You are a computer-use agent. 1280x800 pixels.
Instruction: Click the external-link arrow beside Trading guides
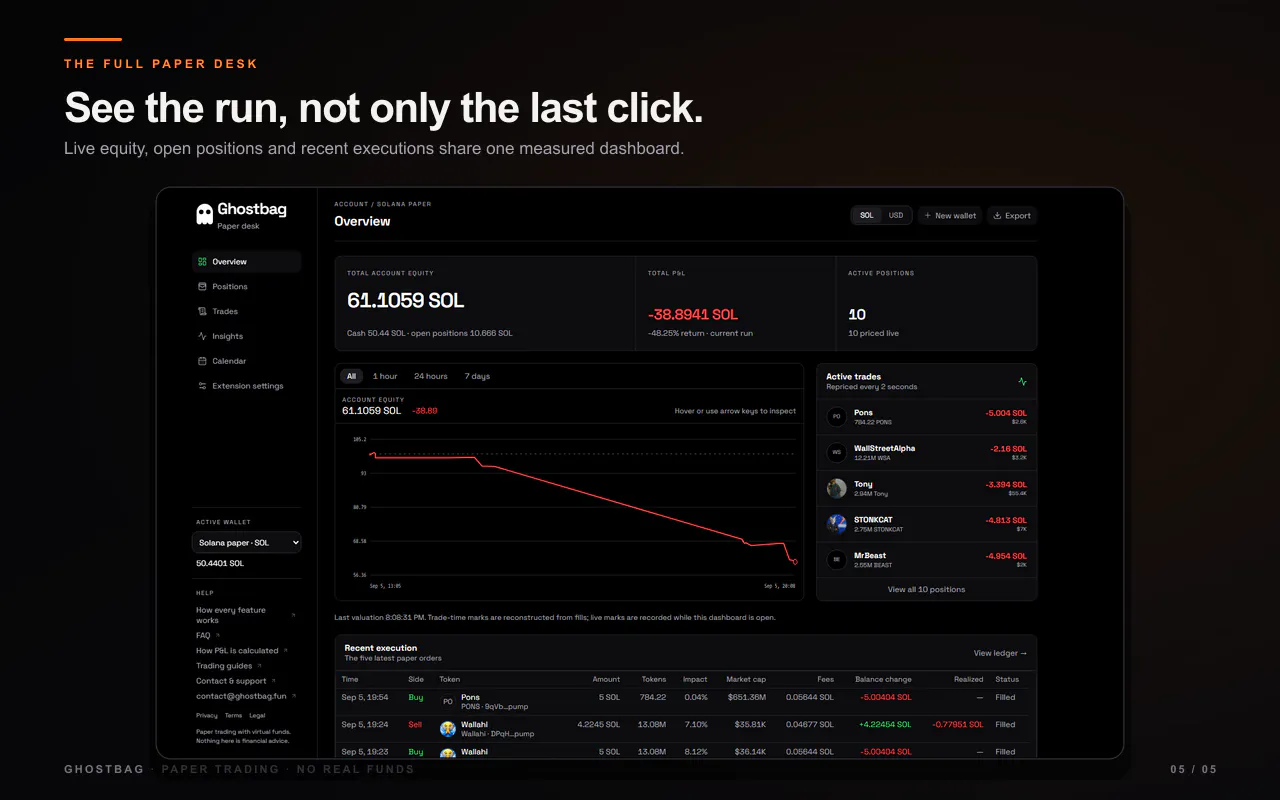pos(259,666)
